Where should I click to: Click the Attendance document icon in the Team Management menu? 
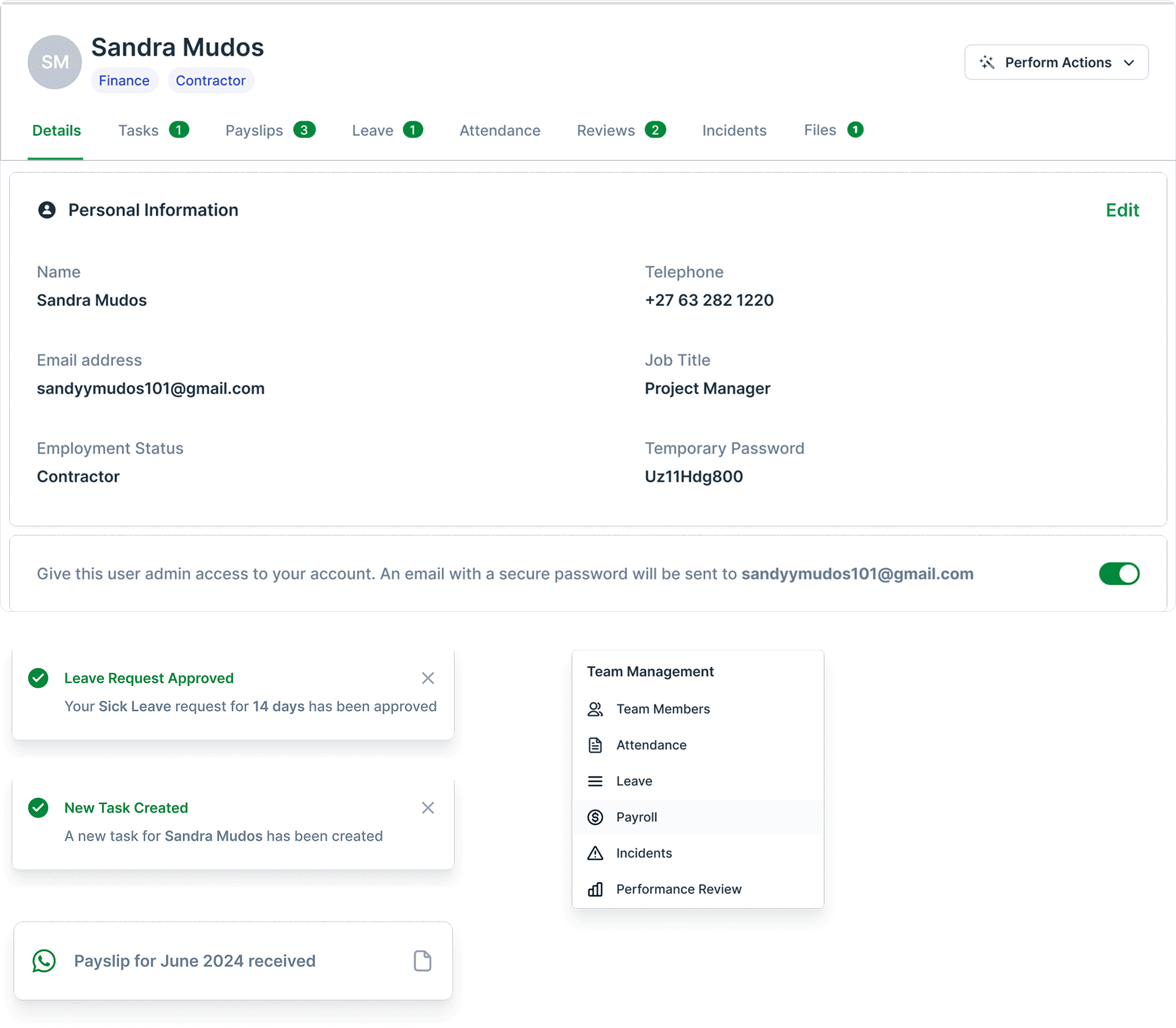(595, 745)
